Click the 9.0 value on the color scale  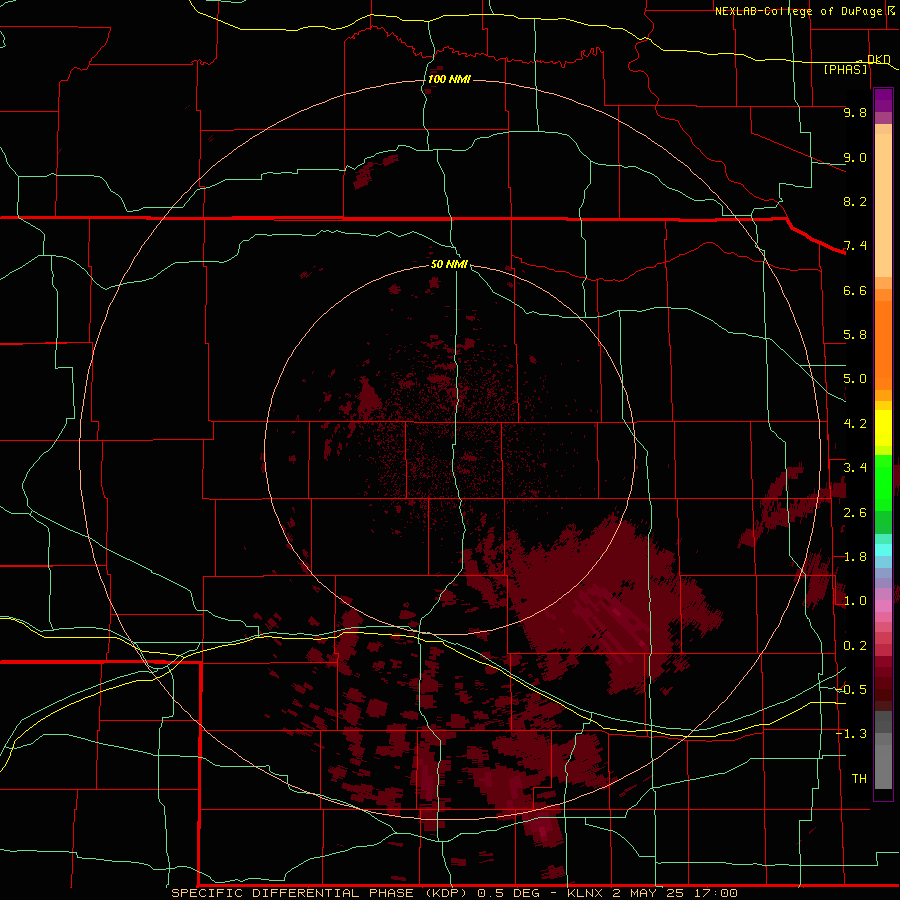[855, 157]
